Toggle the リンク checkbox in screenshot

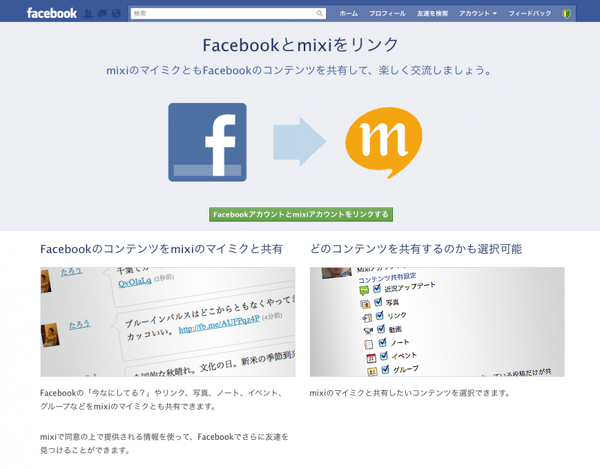pyautogui.click(x=380, y=316)
